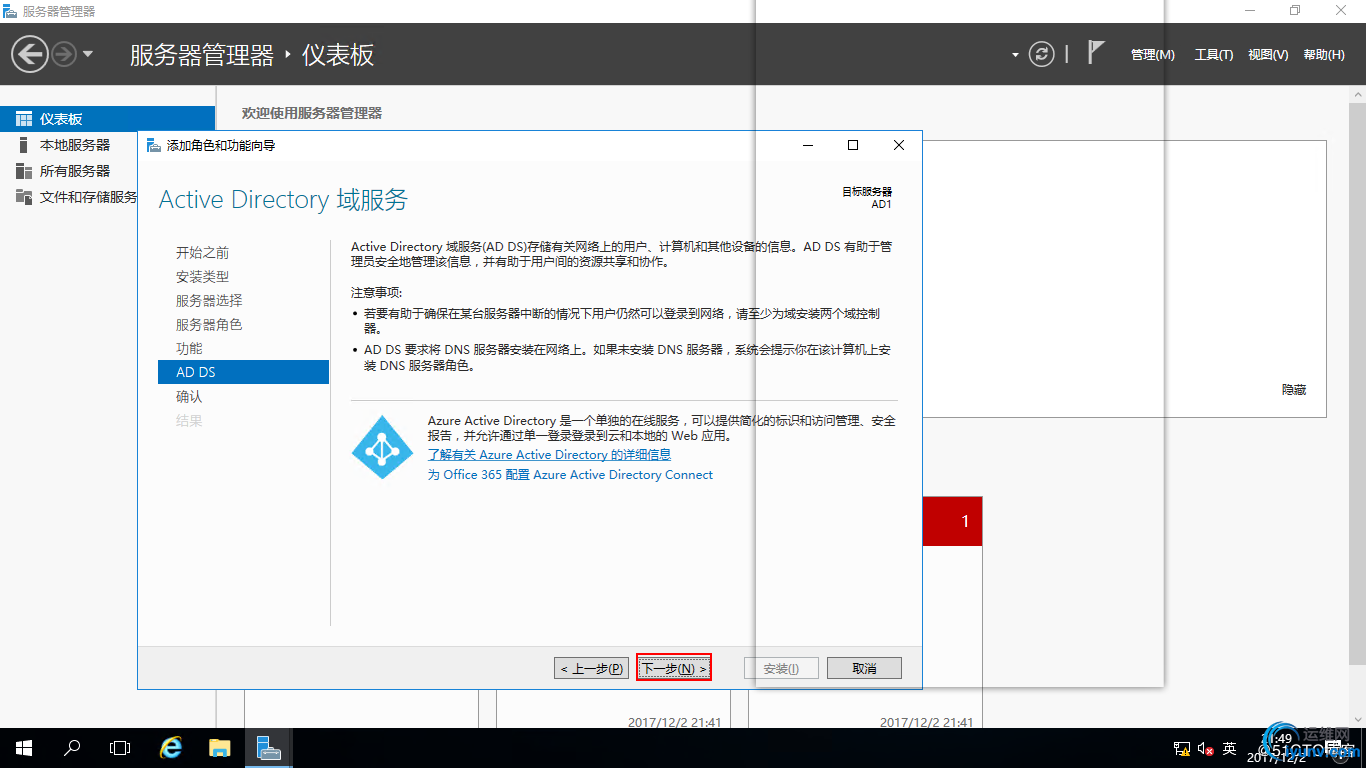Open Task View from the taskbar

click(120, 748)
